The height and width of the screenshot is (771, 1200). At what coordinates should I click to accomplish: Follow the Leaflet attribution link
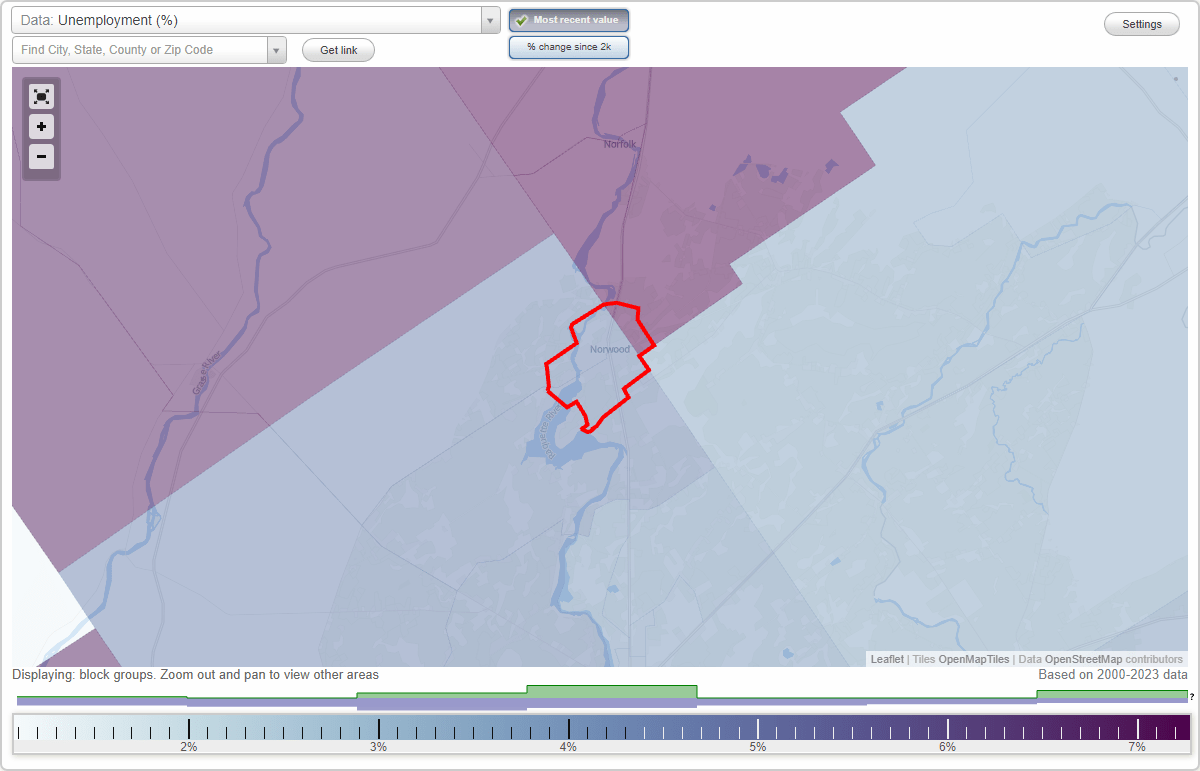coord(886,658)
